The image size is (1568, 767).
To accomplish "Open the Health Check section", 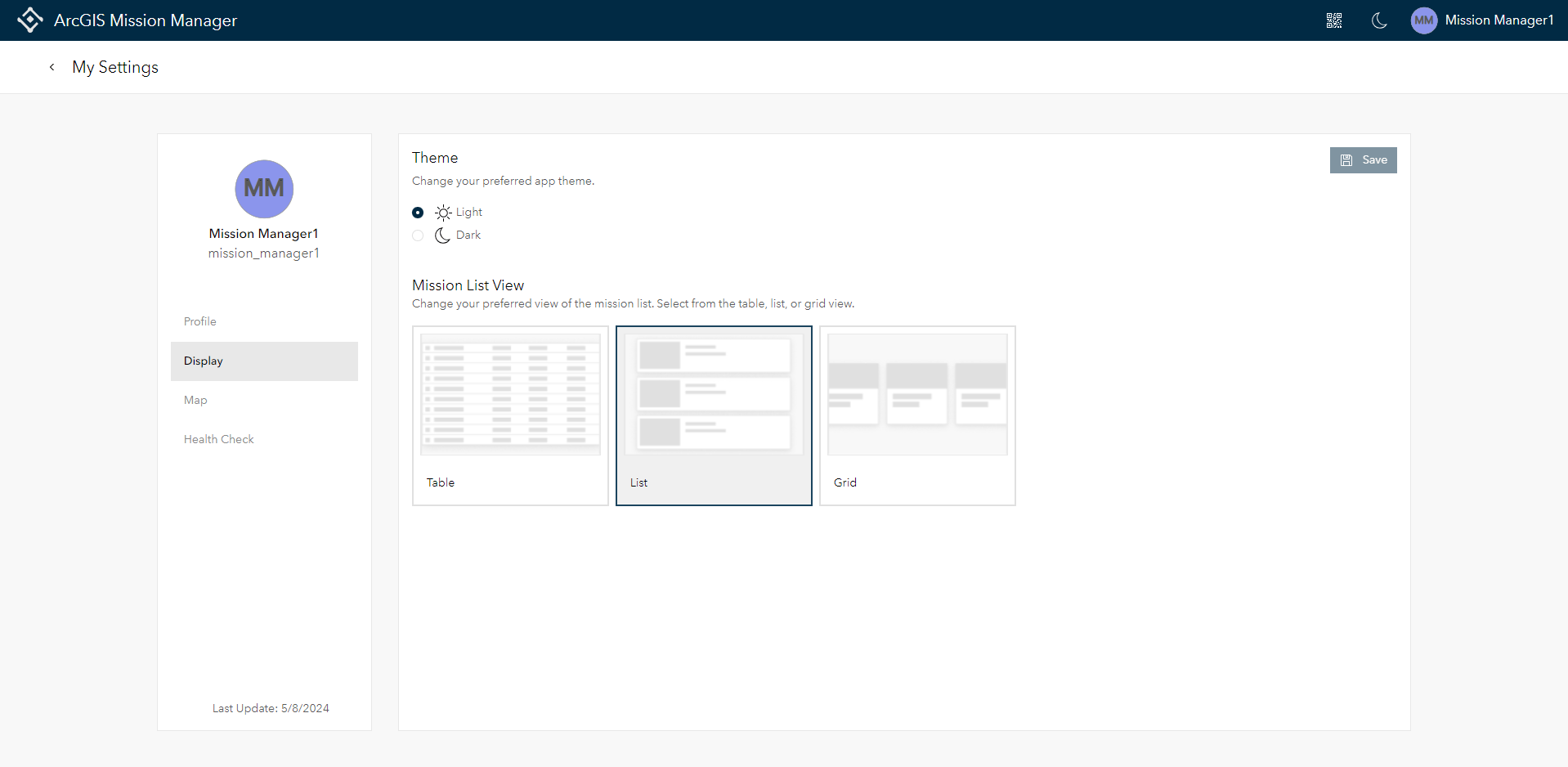I will (x=218, y=439).
